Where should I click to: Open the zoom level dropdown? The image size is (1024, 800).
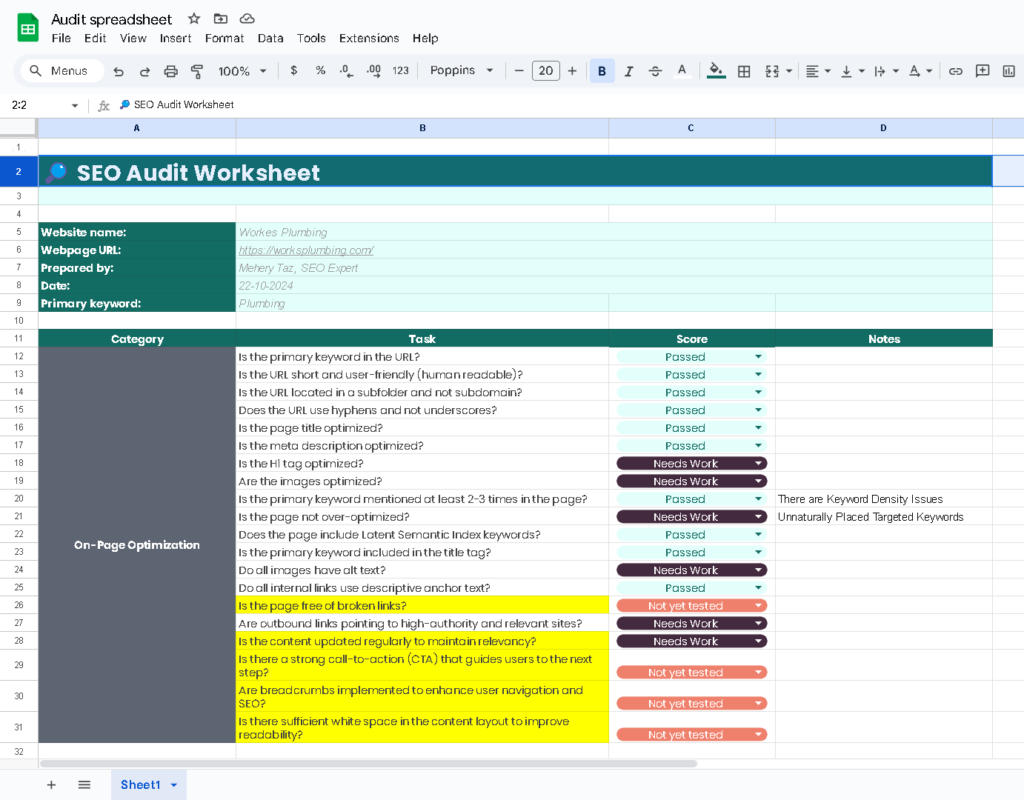point(242,71)
